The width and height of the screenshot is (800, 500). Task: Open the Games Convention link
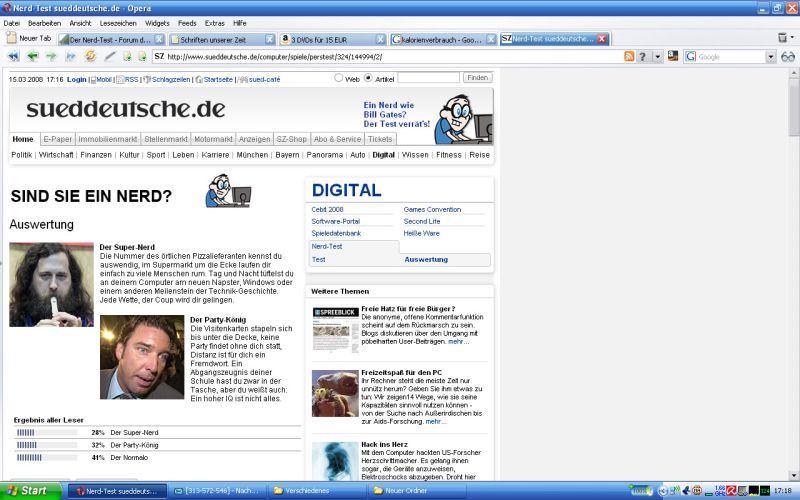tap(432, 209)
